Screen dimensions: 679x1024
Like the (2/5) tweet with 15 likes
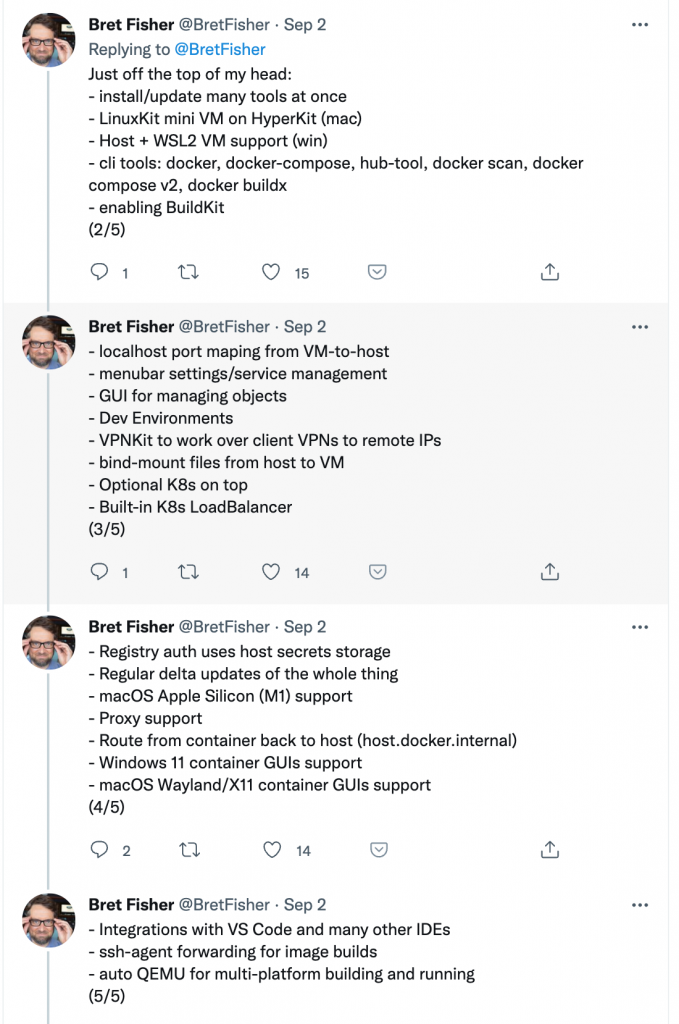tap(272, 272)
